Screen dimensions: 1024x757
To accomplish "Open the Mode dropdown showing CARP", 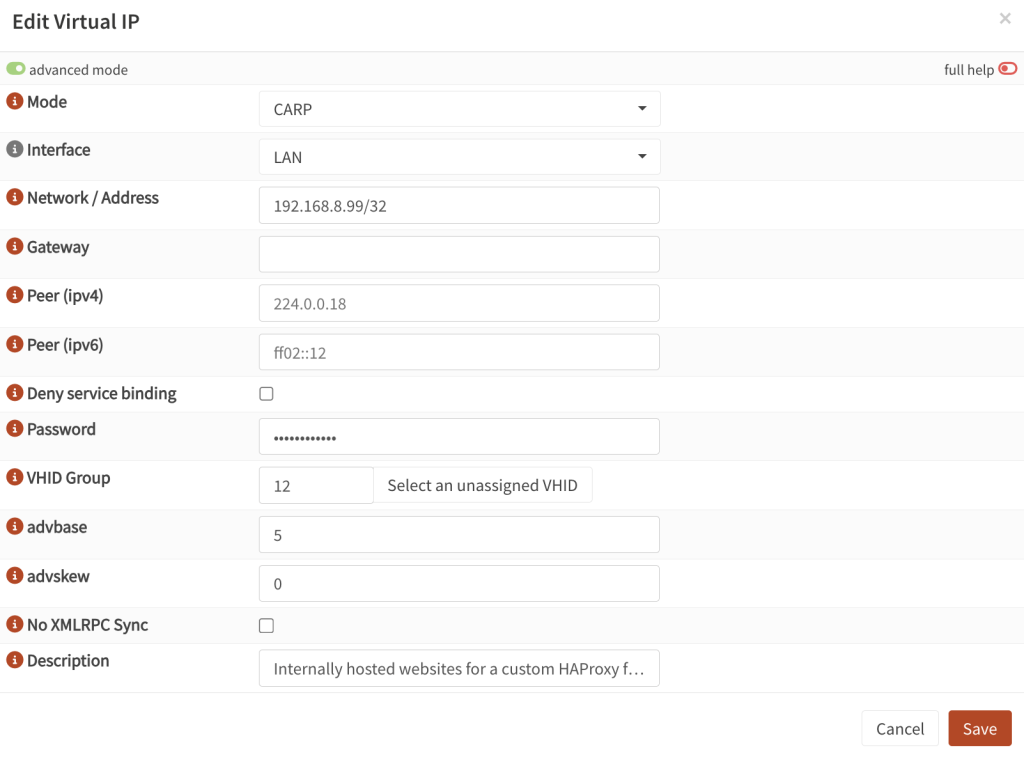I will [459, 108].
